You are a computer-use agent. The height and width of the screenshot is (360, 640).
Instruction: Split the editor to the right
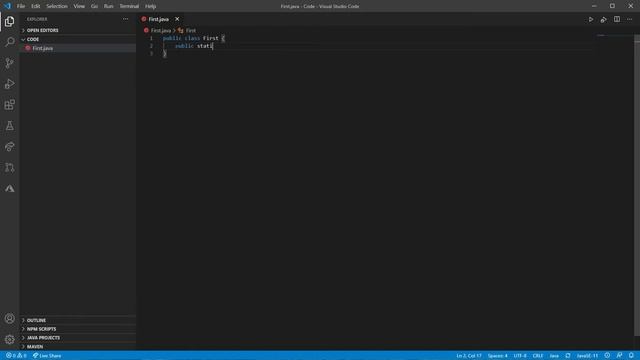coord(617,19)
